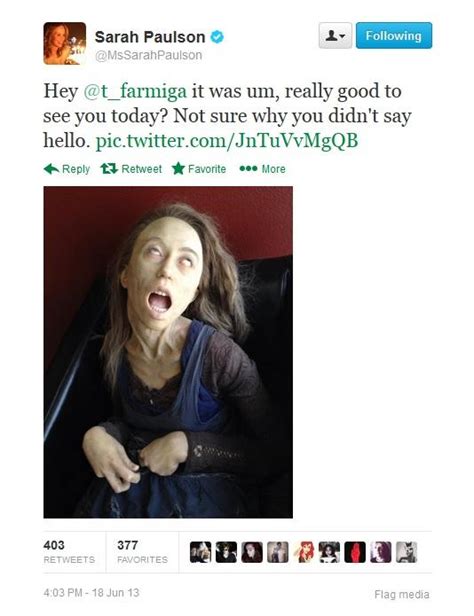Open the 4:03 PM - 18 Jun 13 timestamp
Viewport: 474px width, 616px height.
click(x=92, y=592)
